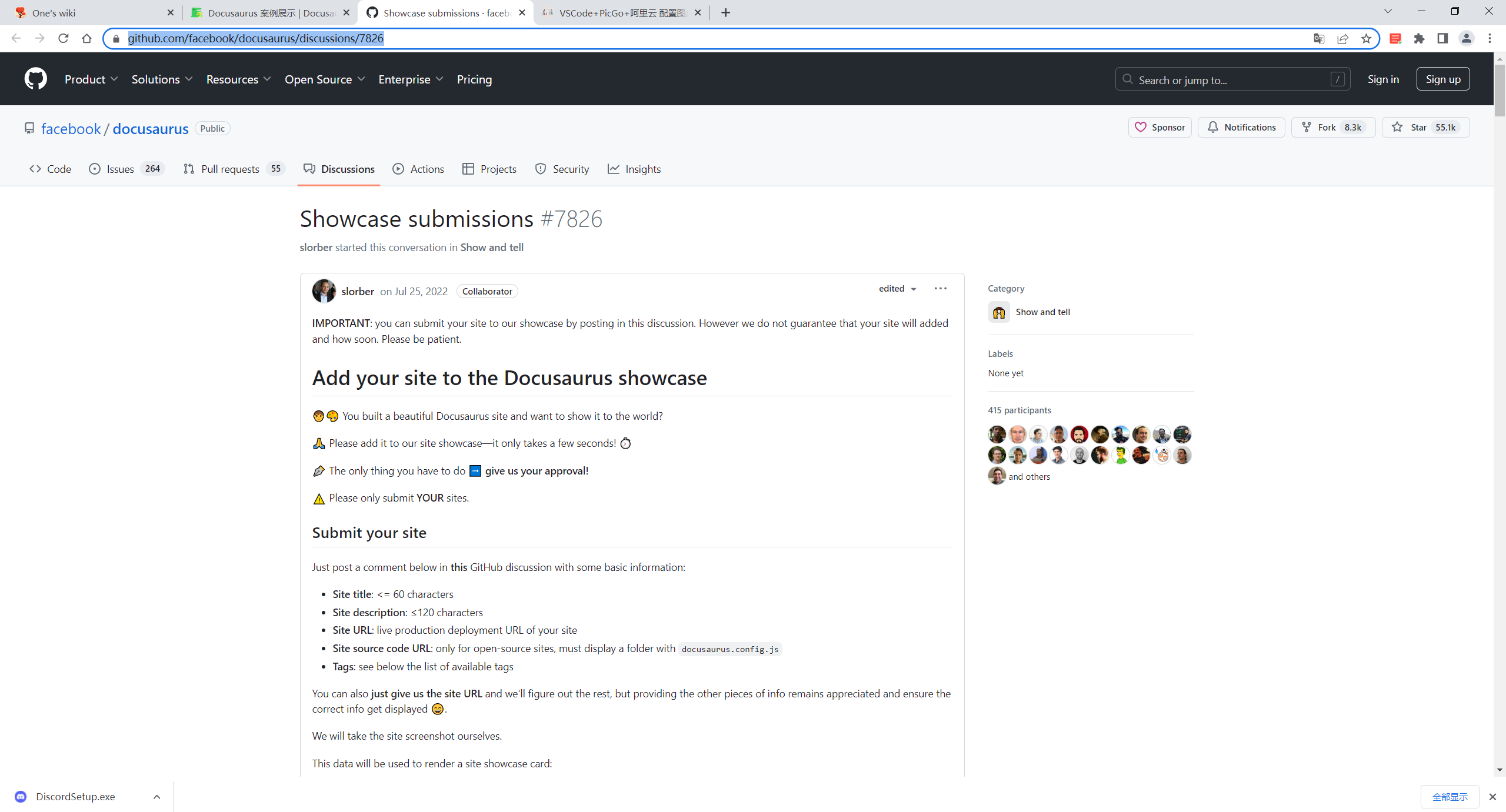The height and width of the screenshot is (812, 1506).
Task: Open the three-dot options on slorber's post
Action: click(x=941, y=288)
